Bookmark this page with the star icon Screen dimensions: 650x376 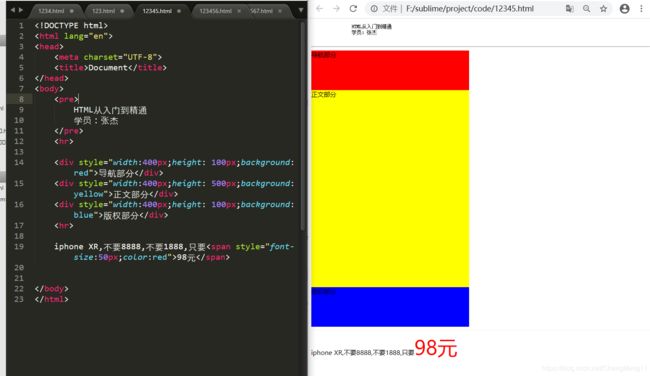[x=604, y=8]
